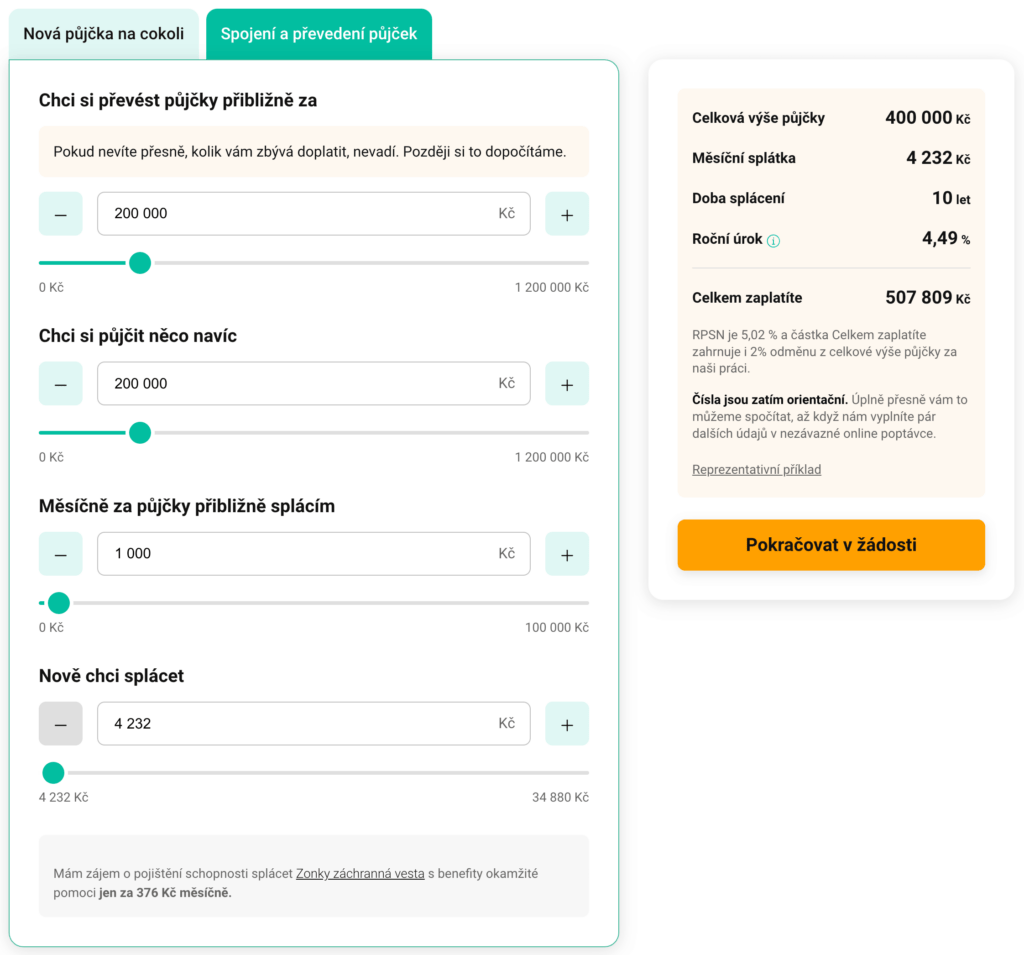Edit the 4 232 Kč new payment field

pyautogui.click(x=313, y=723)
